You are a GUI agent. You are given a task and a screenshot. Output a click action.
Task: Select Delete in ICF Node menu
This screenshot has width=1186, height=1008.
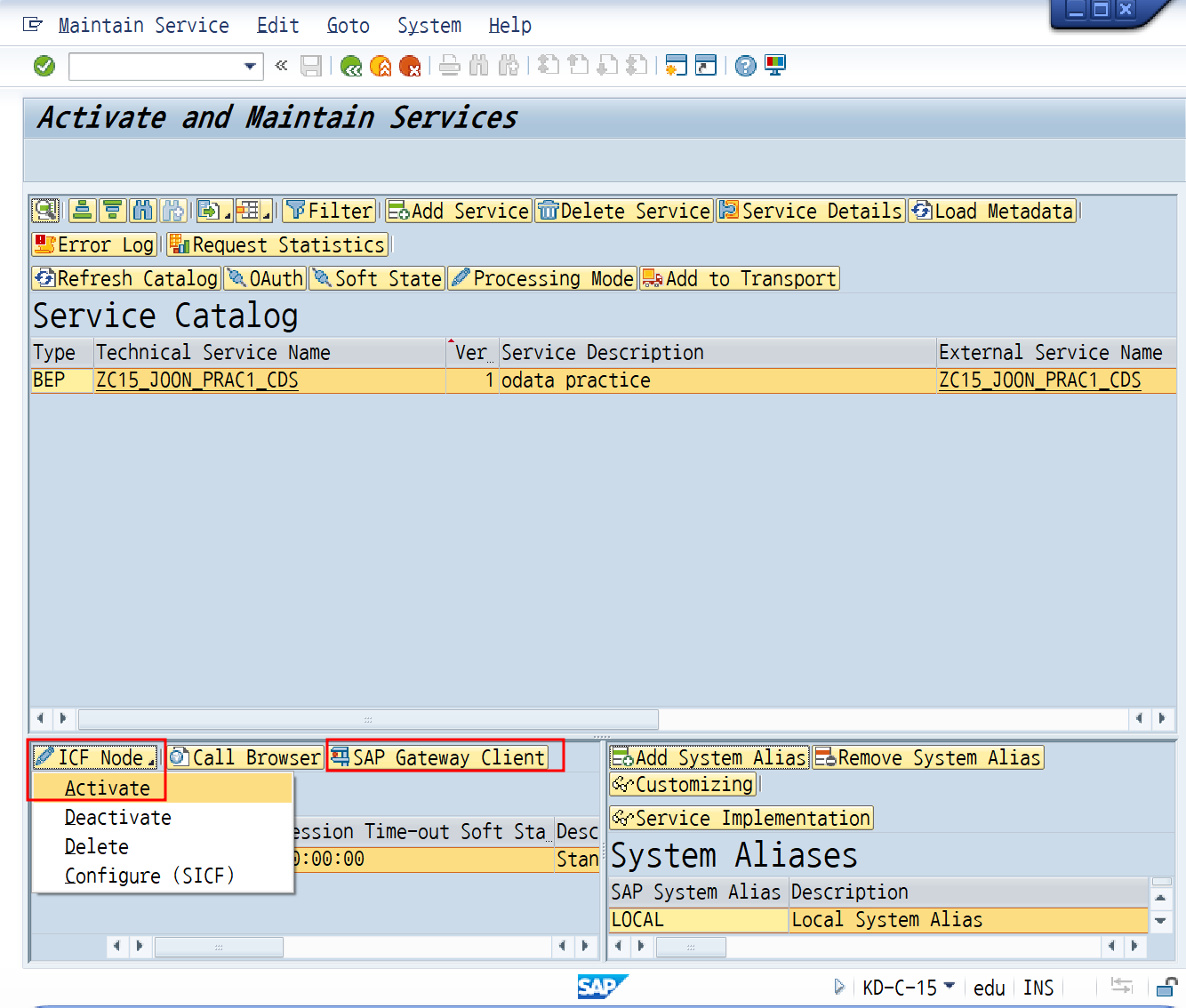[162, 847]
